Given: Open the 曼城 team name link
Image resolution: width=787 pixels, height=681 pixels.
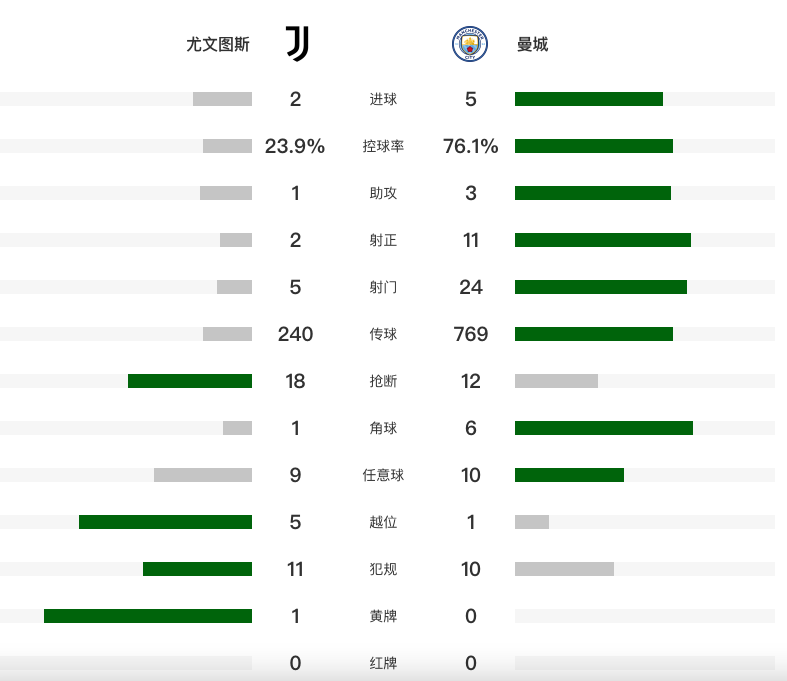Looking at the screenshot, I should tap(533, 44).
